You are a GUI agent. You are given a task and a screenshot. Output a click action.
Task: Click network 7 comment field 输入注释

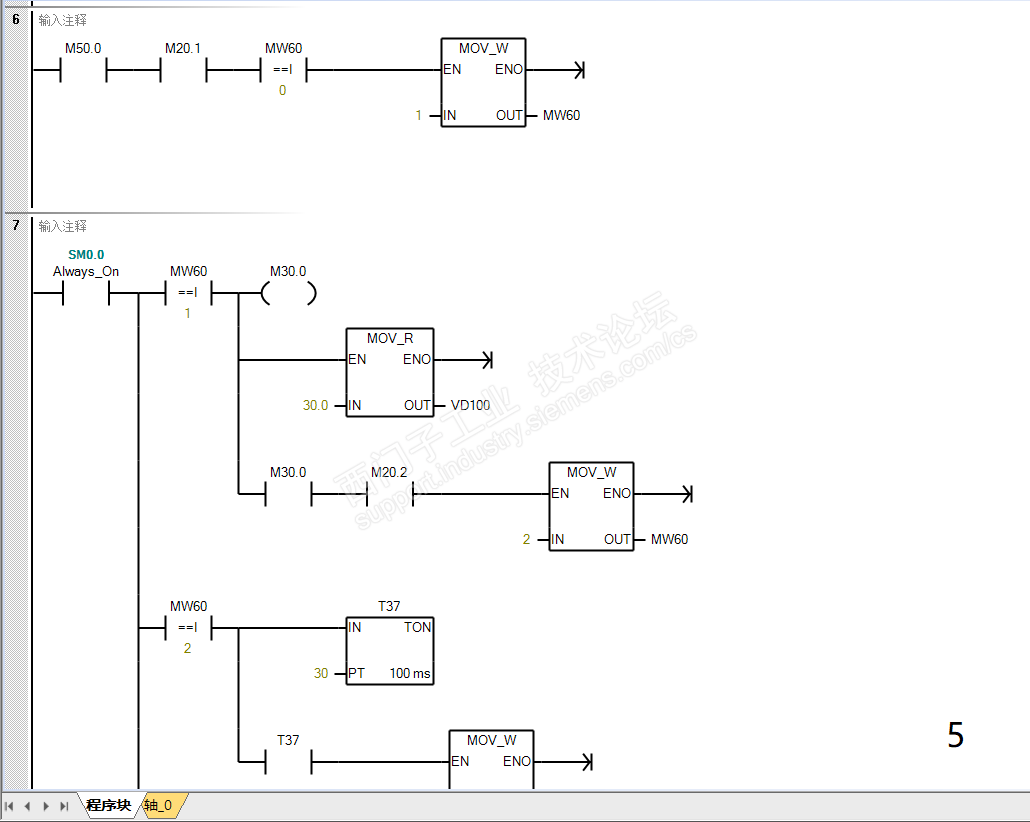tap(62, 226)
